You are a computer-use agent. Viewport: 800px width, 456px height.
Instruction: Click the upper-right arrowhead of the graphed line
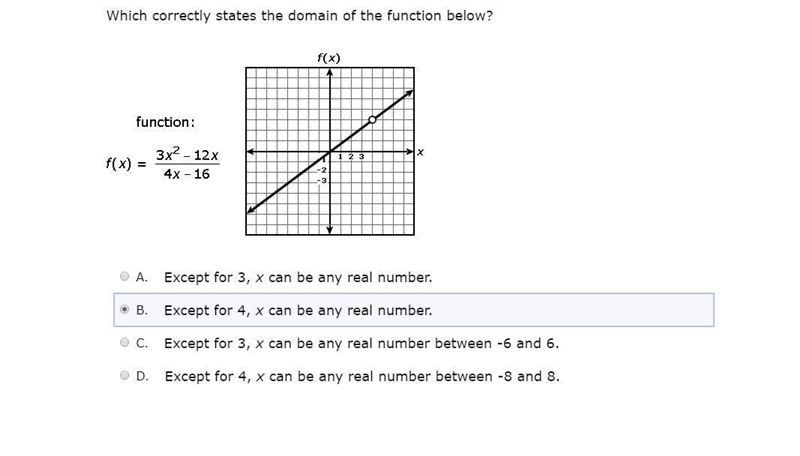tap(410, 93)
